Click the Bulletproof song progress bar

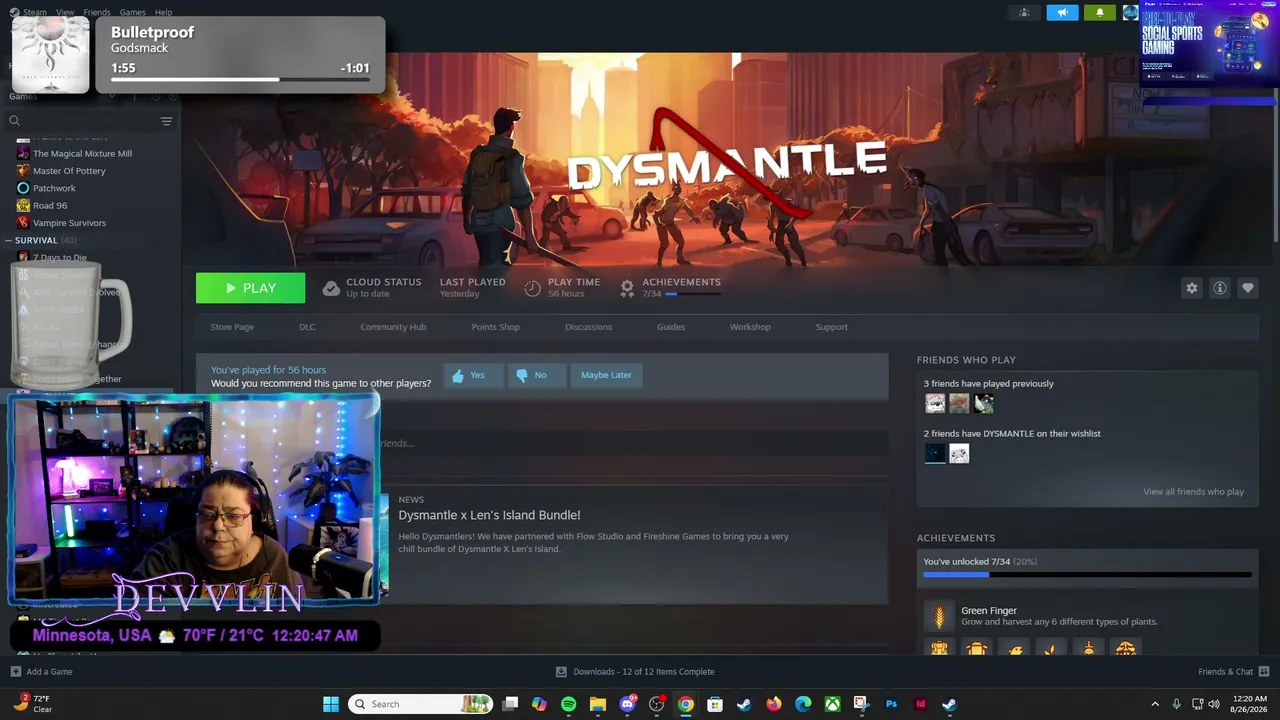[x=240, y=80]
